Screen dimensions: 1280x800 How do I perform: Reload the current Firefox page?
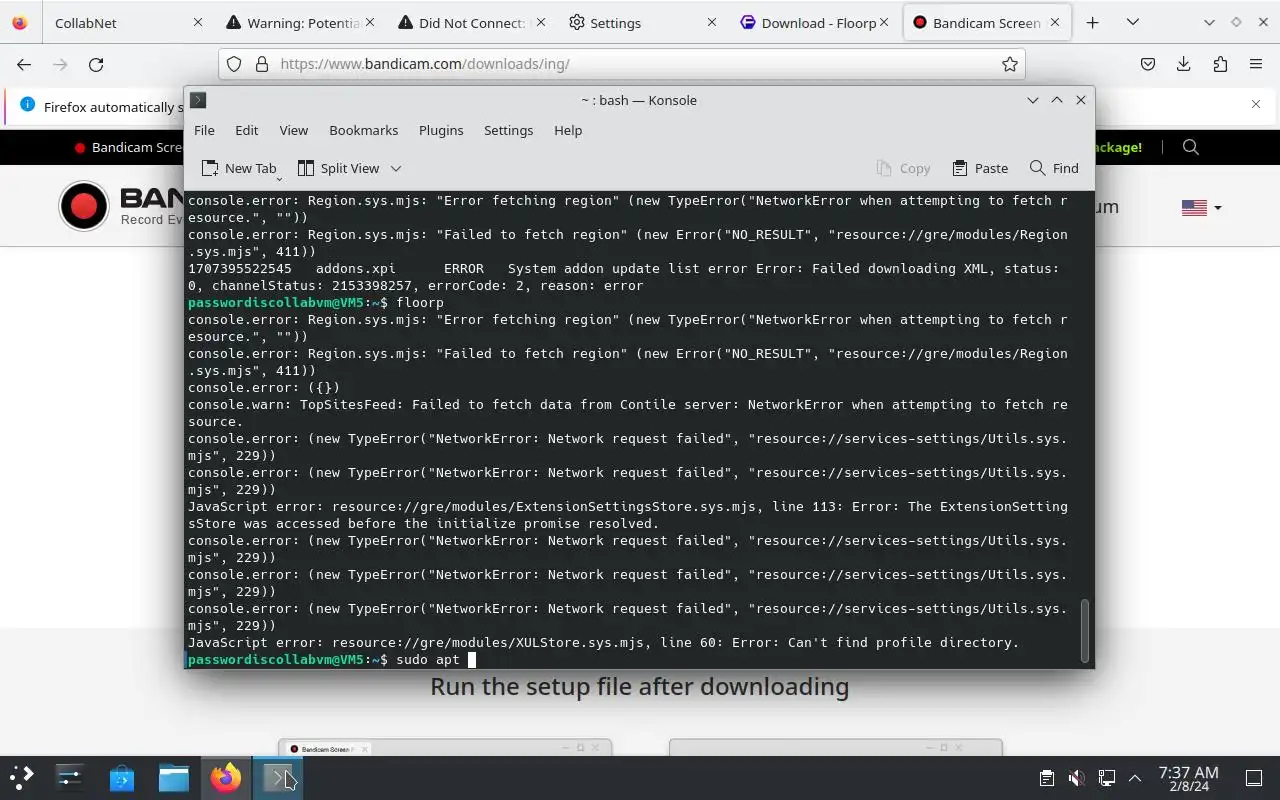click(x=96, y=64)
